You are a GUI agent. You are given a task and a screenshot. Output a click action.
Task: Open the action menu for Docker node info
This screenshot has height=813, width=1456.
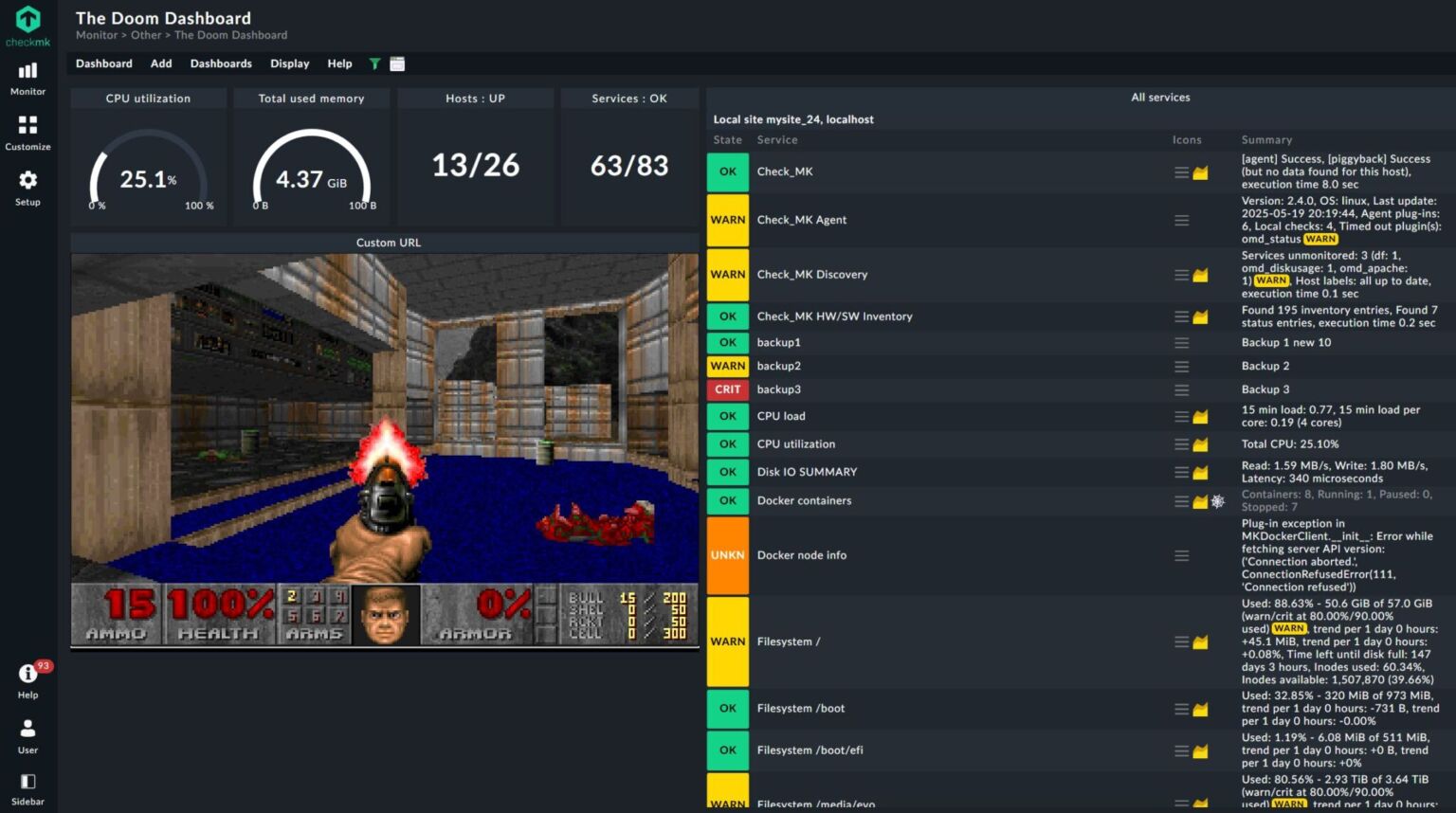pos(1182,555)
